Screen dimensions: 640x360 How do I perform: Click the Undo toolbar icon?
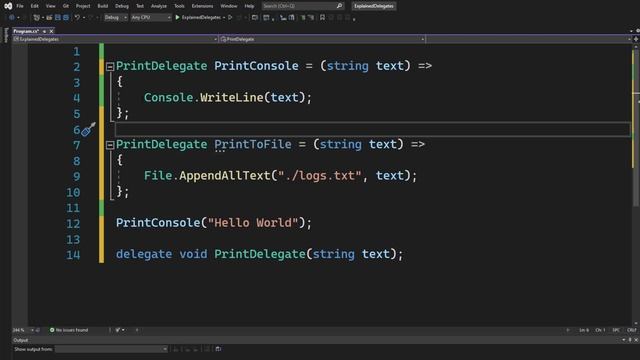tap(77, 18)
